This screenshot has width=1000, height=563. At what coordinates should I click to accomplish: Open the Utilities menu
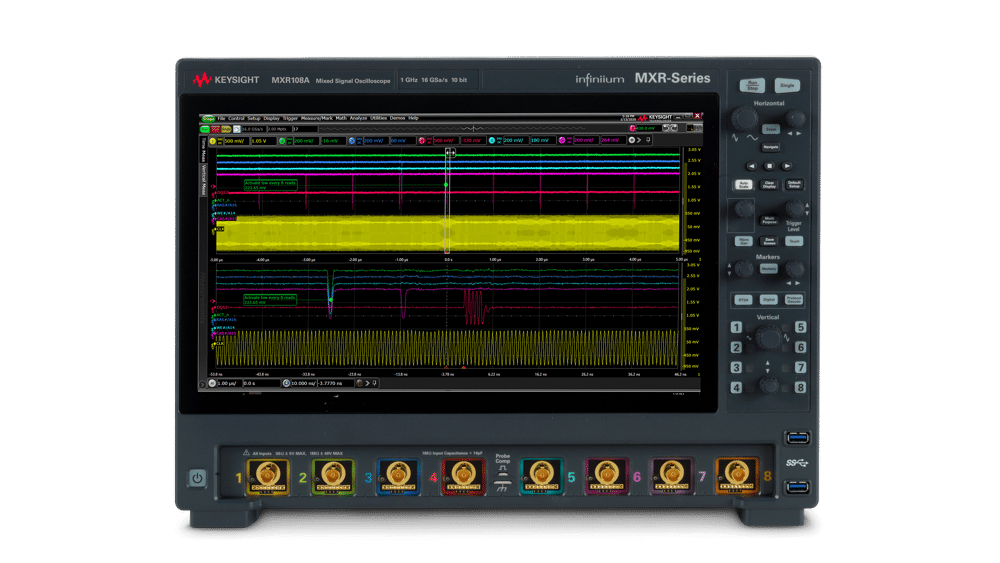coord(379,118)
